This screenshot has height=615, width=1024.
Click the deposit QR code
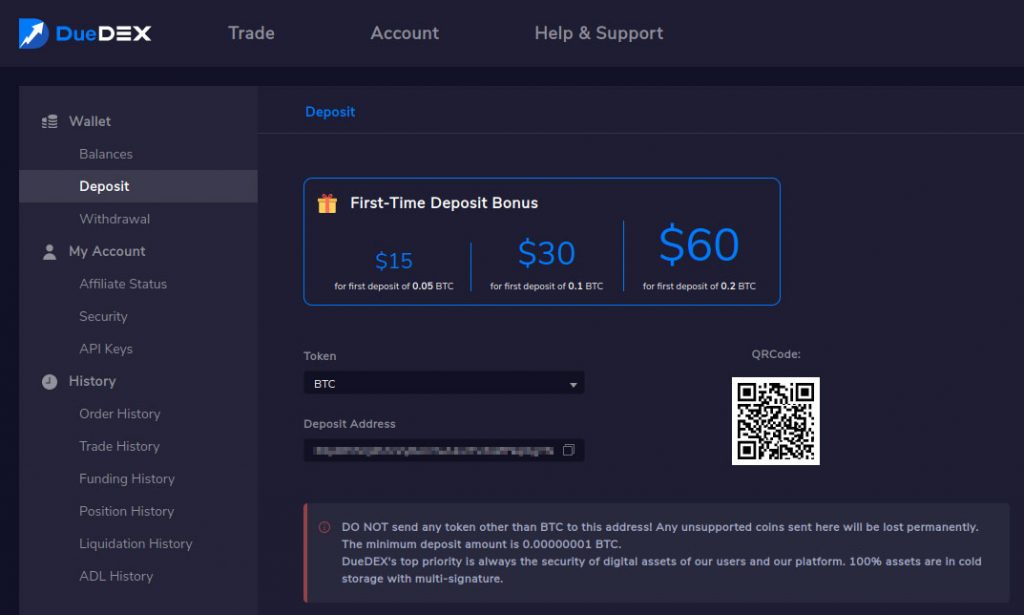(775, 421)
